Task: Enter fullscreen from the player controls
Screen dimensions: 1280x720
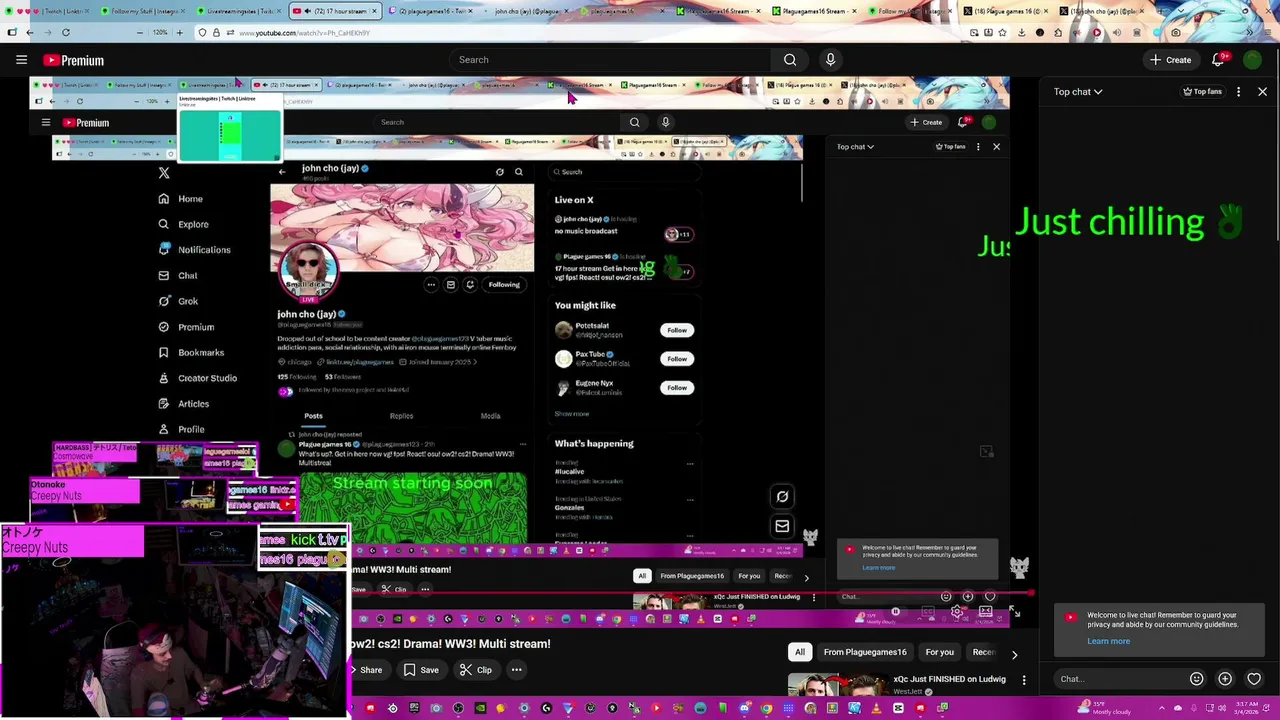Action: pyautogui.click(x=1014, y=611)
